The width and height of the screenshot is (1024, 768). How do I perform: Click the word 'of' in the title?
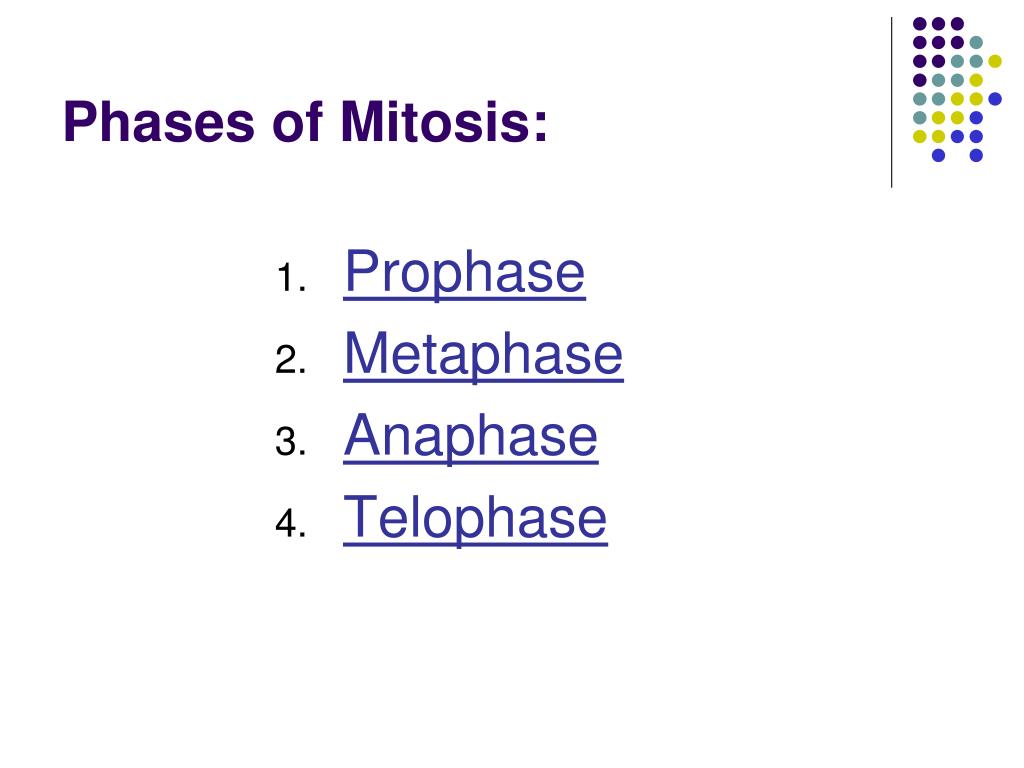click(297, 121)
